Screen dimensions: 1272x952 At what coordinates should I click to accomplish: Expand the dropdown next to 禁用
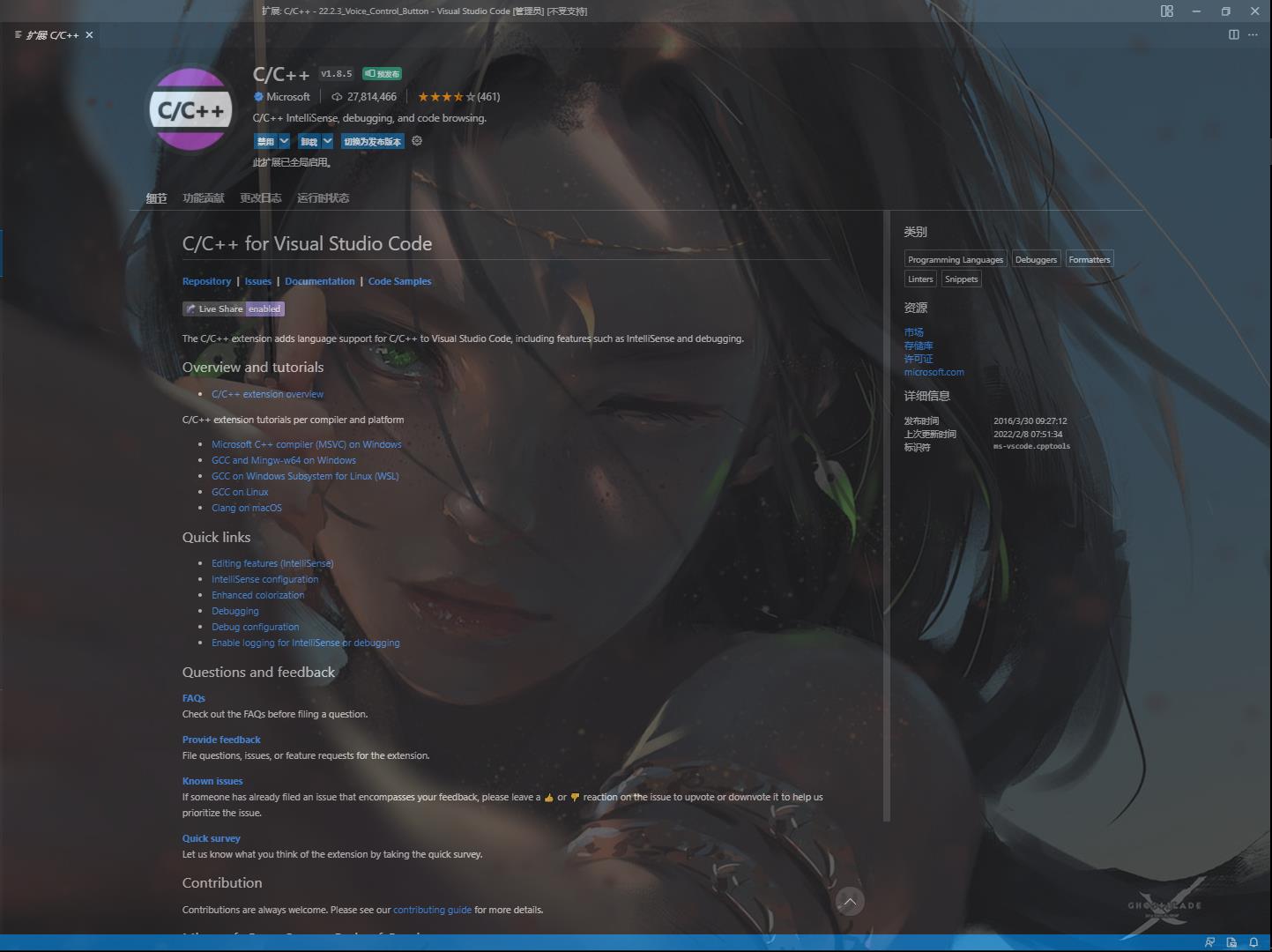coord(284,141)
